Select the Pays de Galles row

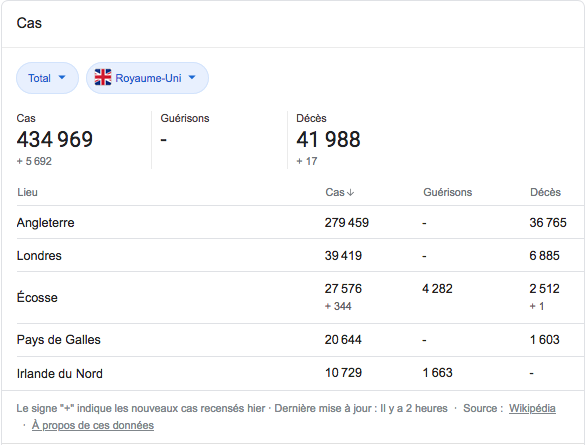(x=300, y=340)
